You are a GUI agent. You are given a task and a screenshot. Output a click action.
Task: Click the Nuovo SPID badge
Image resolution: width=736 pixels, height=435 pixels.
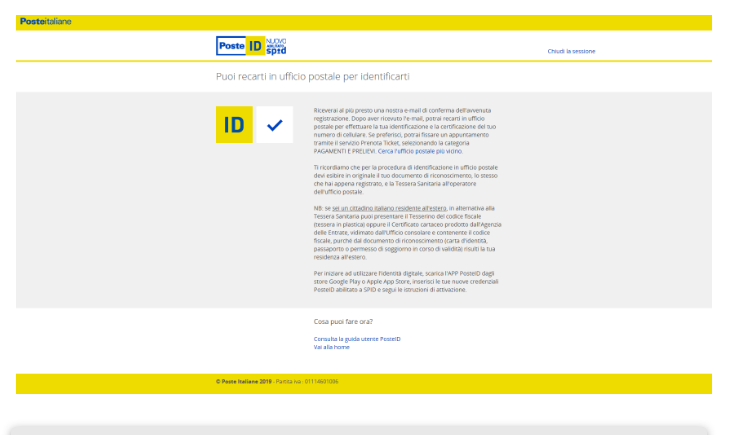click(x=277, y=46)
